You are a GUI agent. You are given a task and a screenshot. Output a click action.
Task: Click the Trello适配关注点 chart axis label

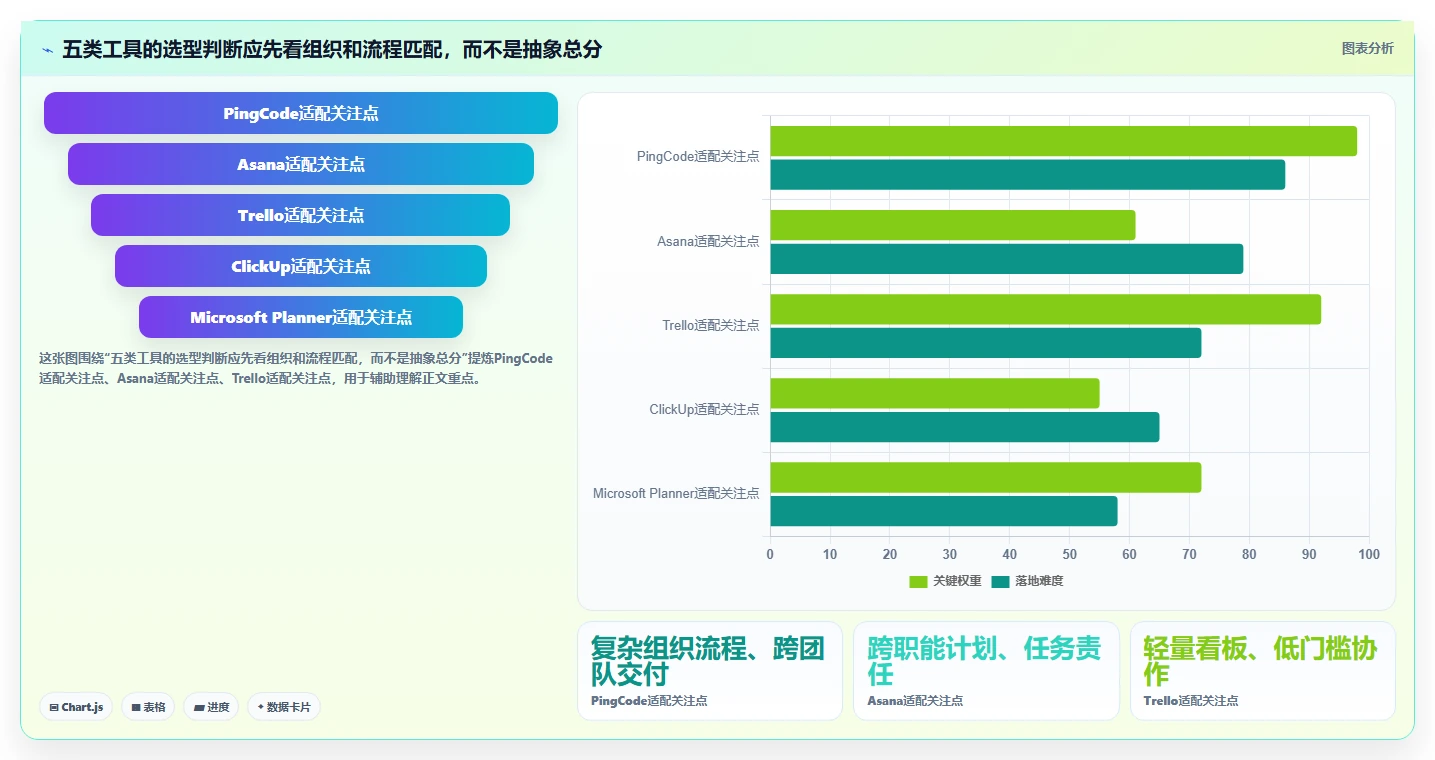710,325
